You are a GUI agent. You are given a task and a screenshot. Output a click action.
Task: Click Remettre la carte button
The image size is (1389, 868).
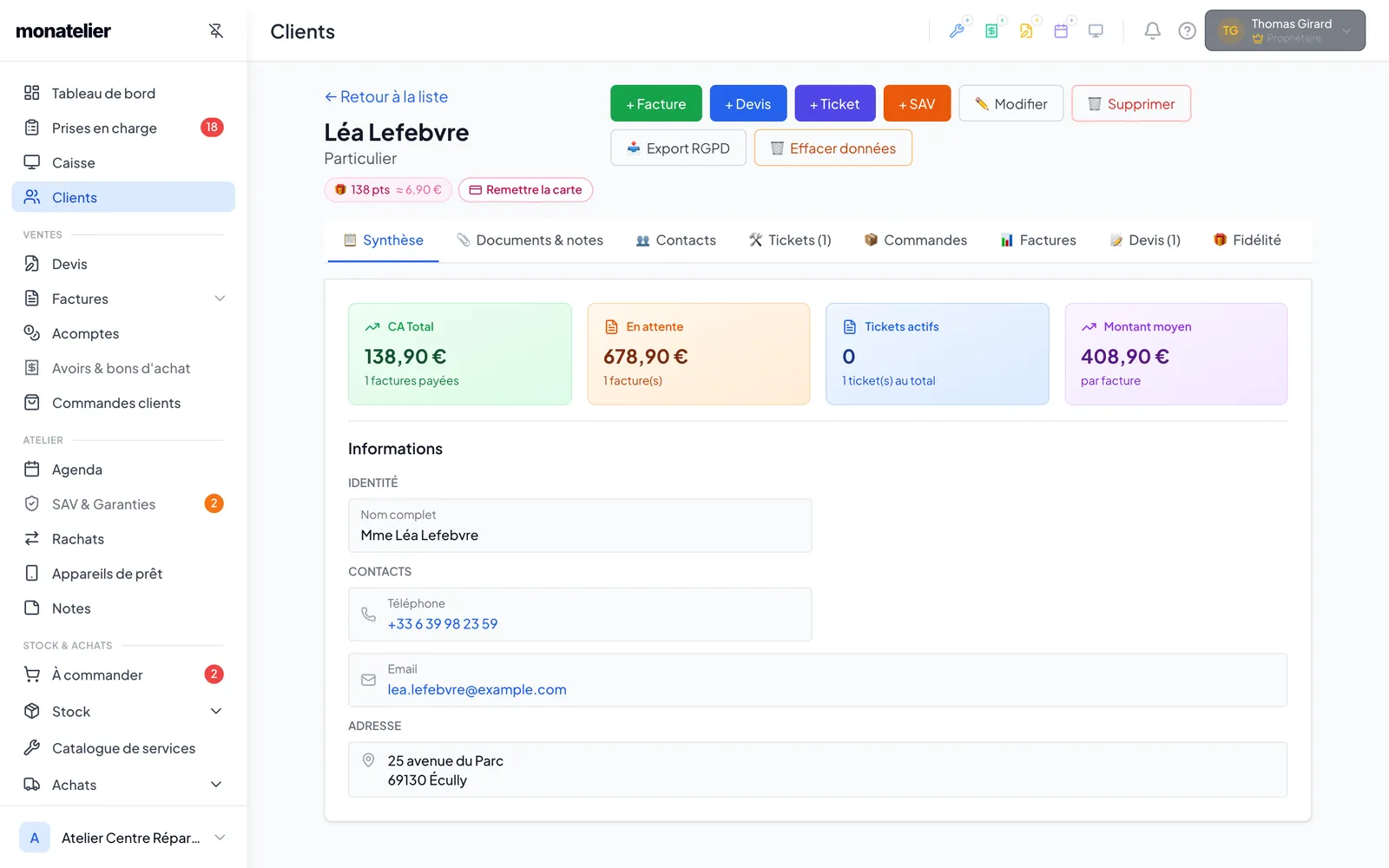(x=525, y=190)
